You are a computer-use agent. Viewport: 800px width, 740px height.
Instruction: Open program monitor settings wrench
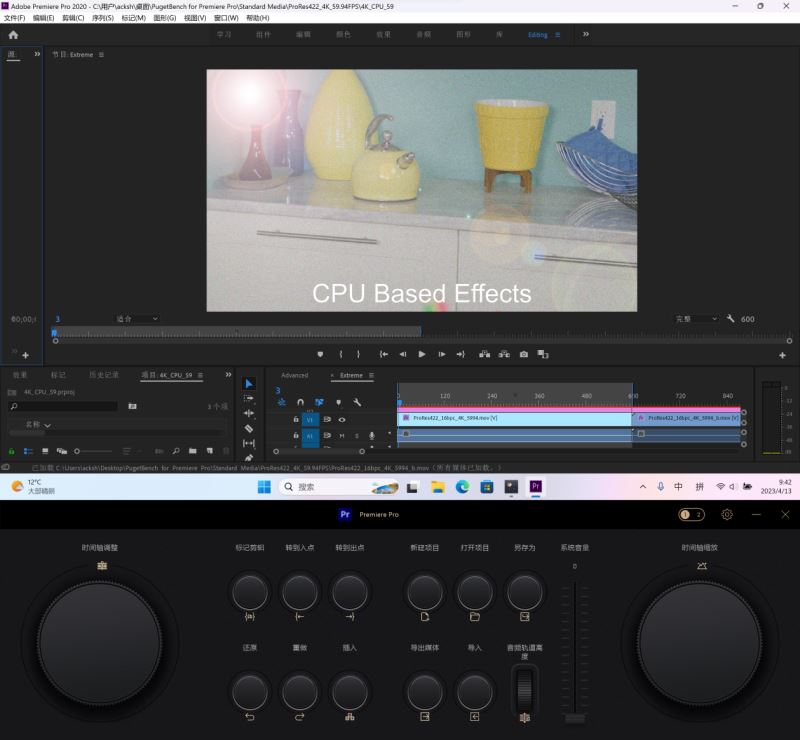coord(731,318)
